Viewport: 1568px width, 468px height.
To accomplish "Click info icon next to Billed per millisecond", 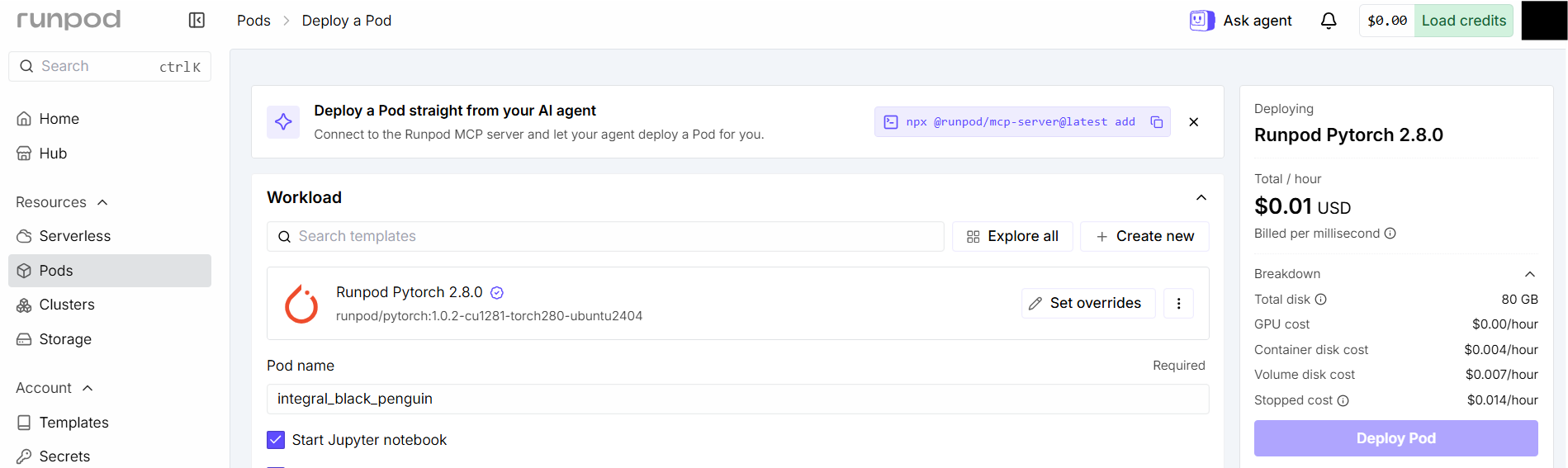I will 1390,234.
